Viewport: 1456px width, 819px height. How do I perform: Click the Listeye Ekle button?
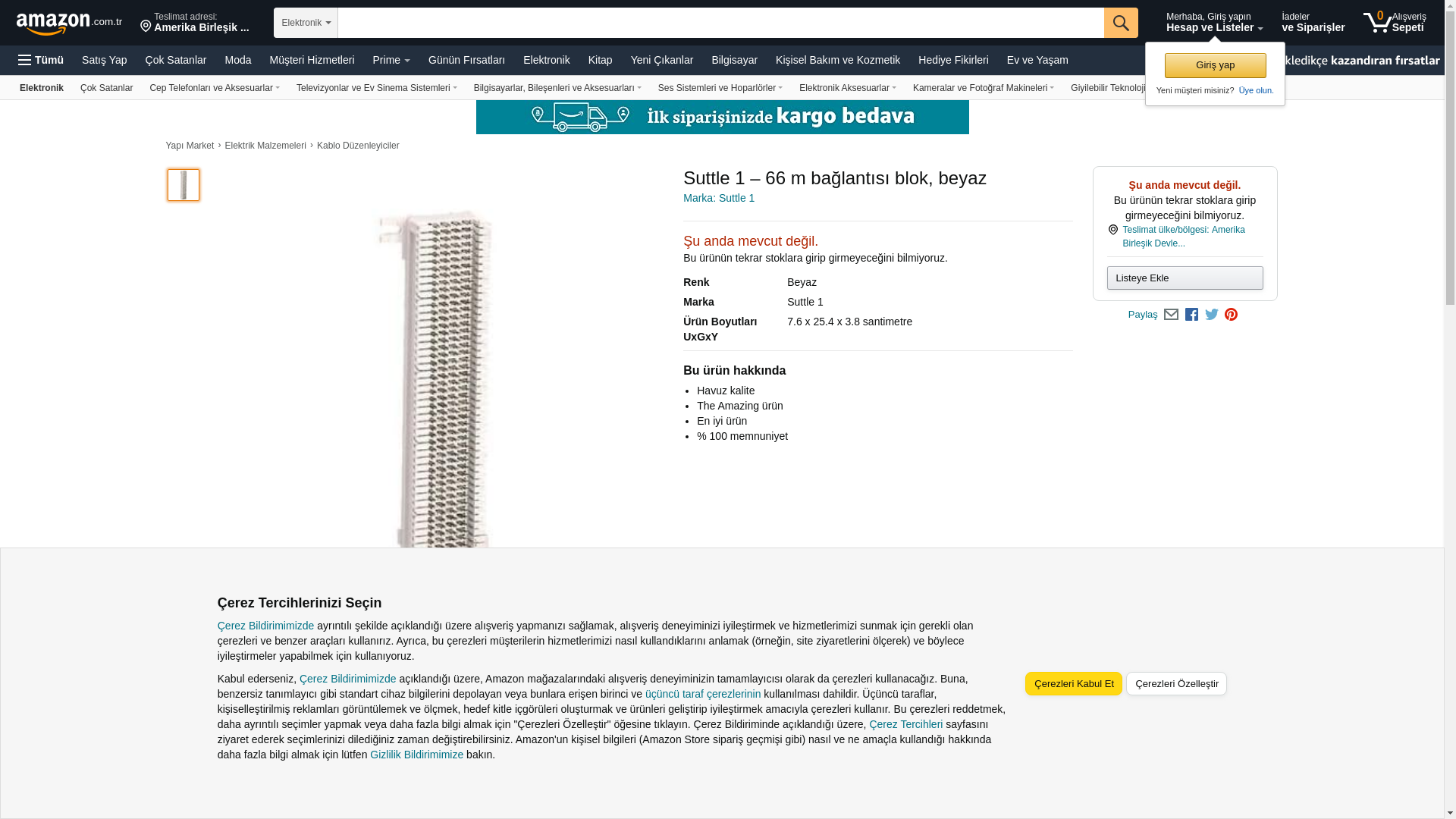point(1184,278)
